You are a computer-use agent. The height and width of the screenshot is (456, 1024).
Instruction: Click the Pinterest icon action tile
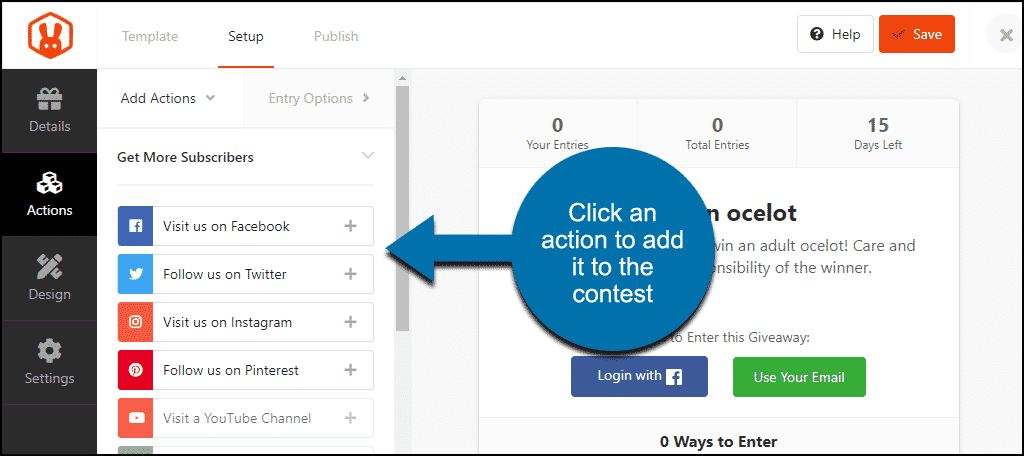coord(135,370)
